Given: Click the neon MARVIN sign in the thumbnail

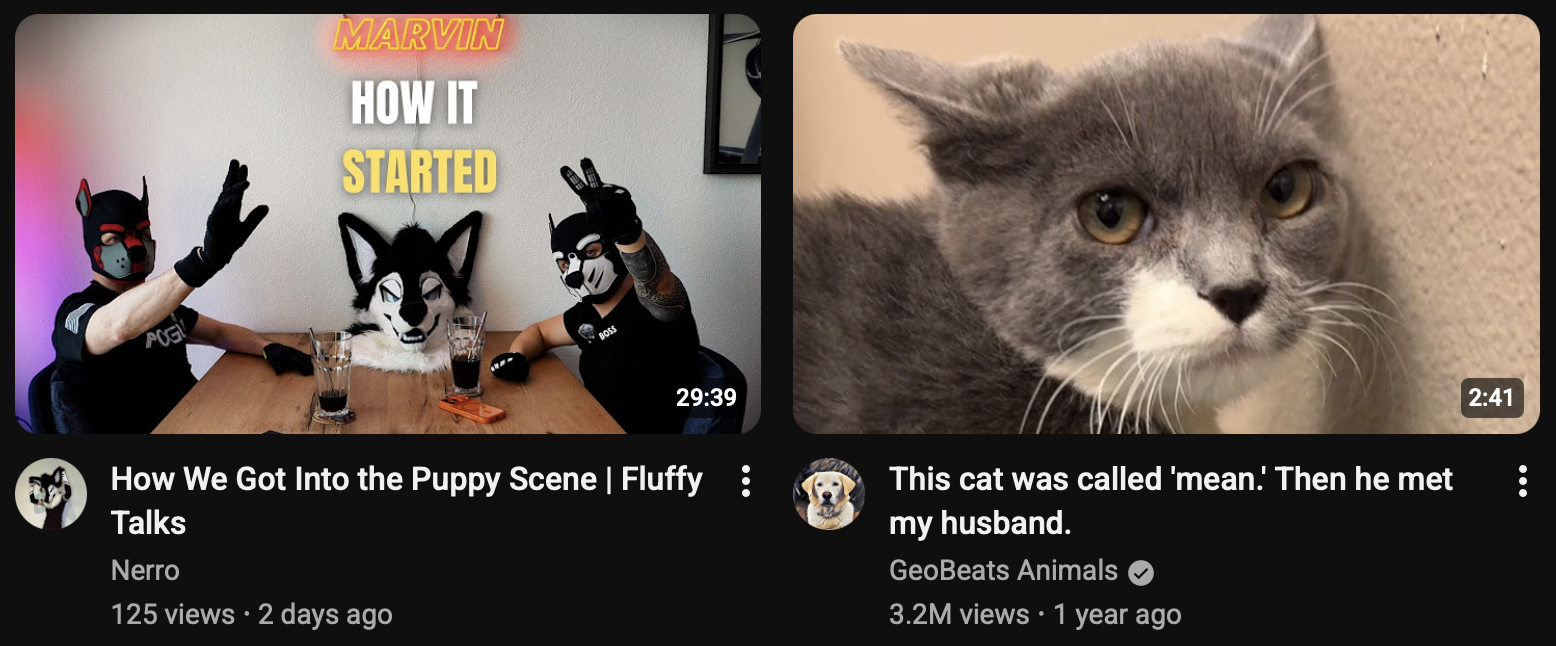Looking at the screenshot, I should click(x=418, y=37).
